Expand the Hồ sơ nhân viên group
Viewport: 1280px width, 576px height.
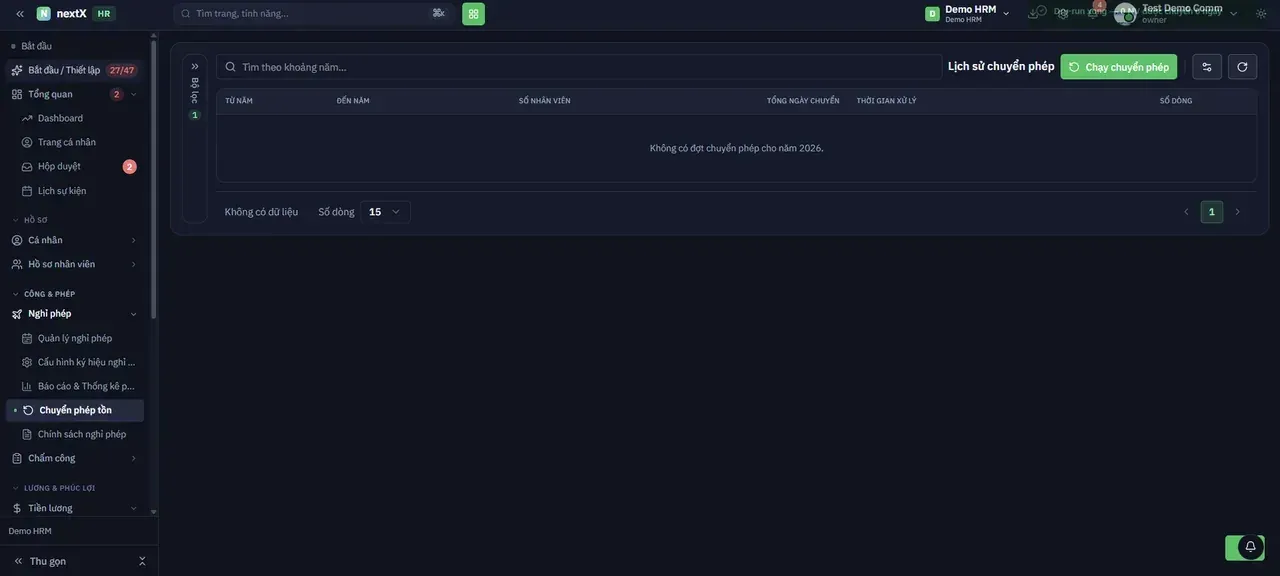point(75,264)
